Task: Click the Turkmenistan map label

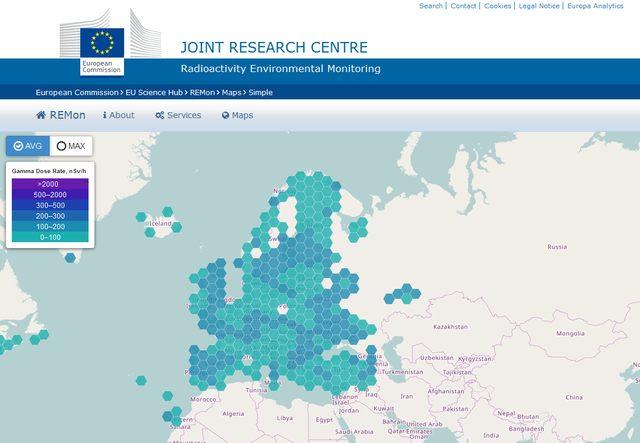Action: pyautogui.click(x=402, y=372)
